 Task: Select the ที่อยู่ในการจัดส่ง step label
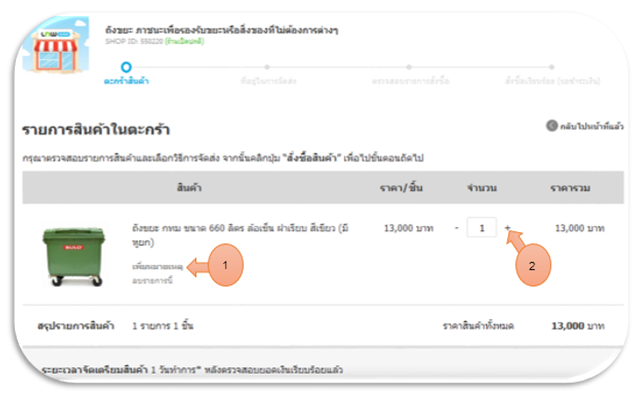268,81
